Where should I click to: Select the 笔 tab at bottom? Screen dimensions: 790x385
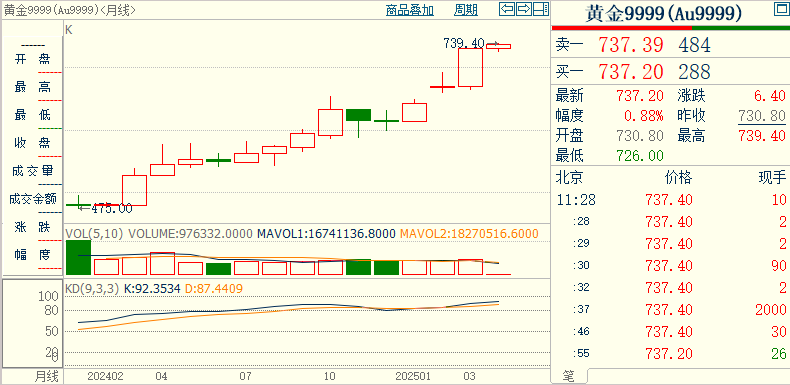pyautogui.click(x=568, y=375)
